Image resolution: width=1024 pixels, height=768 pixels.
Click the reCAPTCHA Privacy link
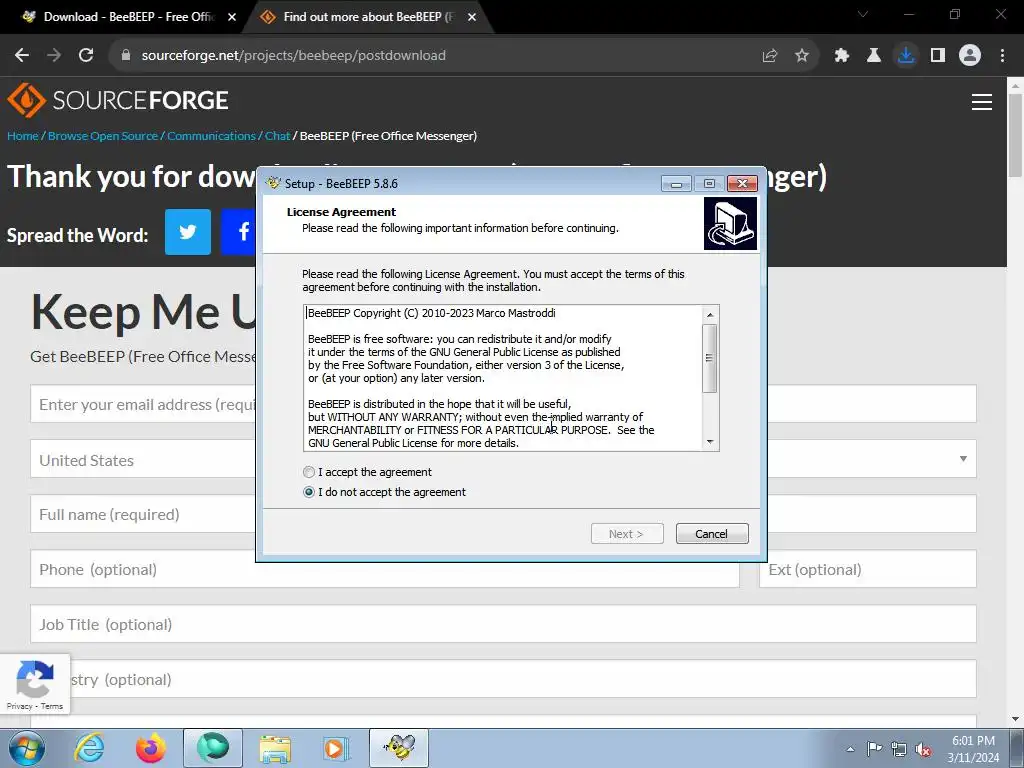(19, 706)
